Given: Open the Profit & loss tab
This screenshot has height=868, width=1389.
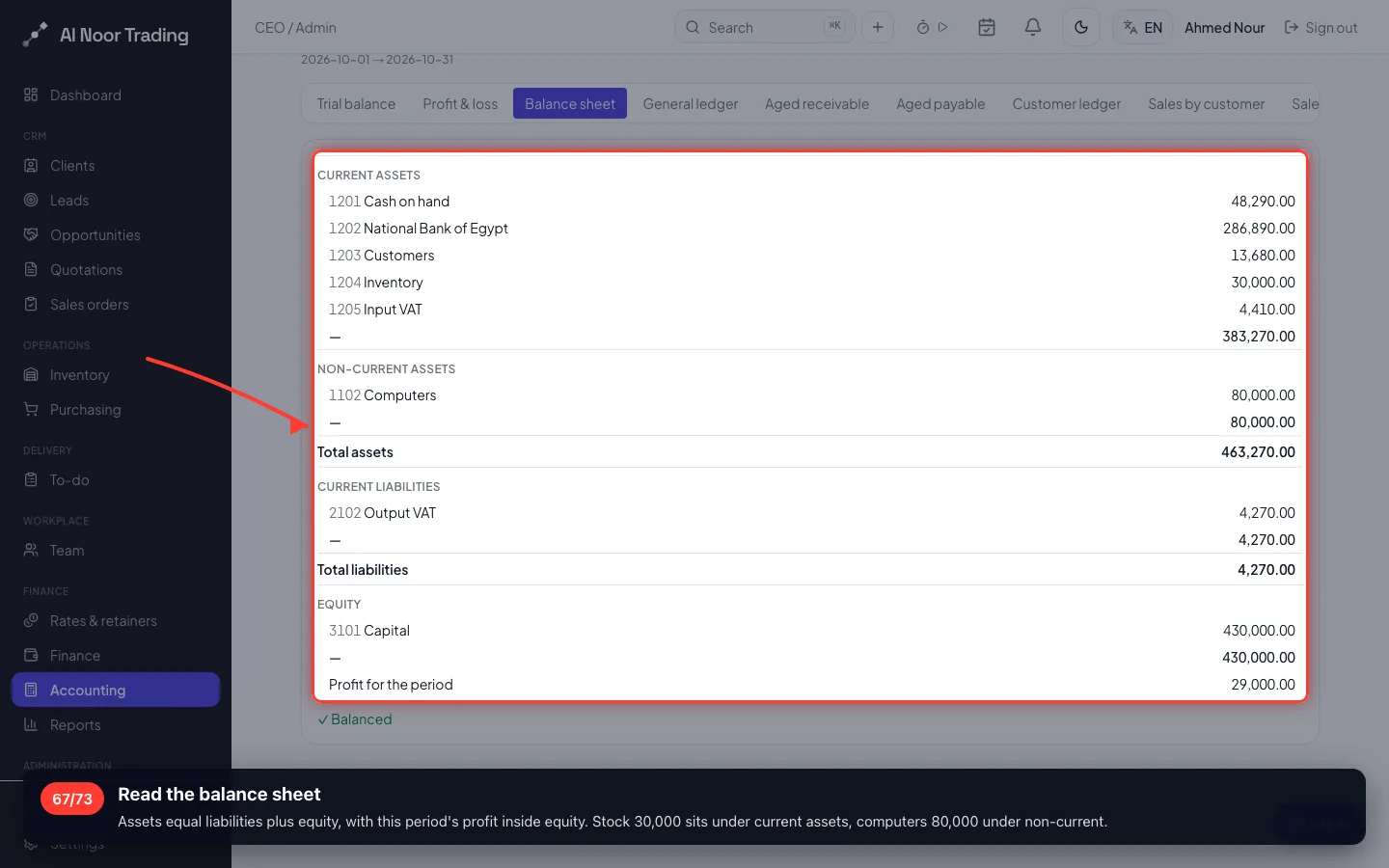Looking at the screenshot, I should point(460,103).
